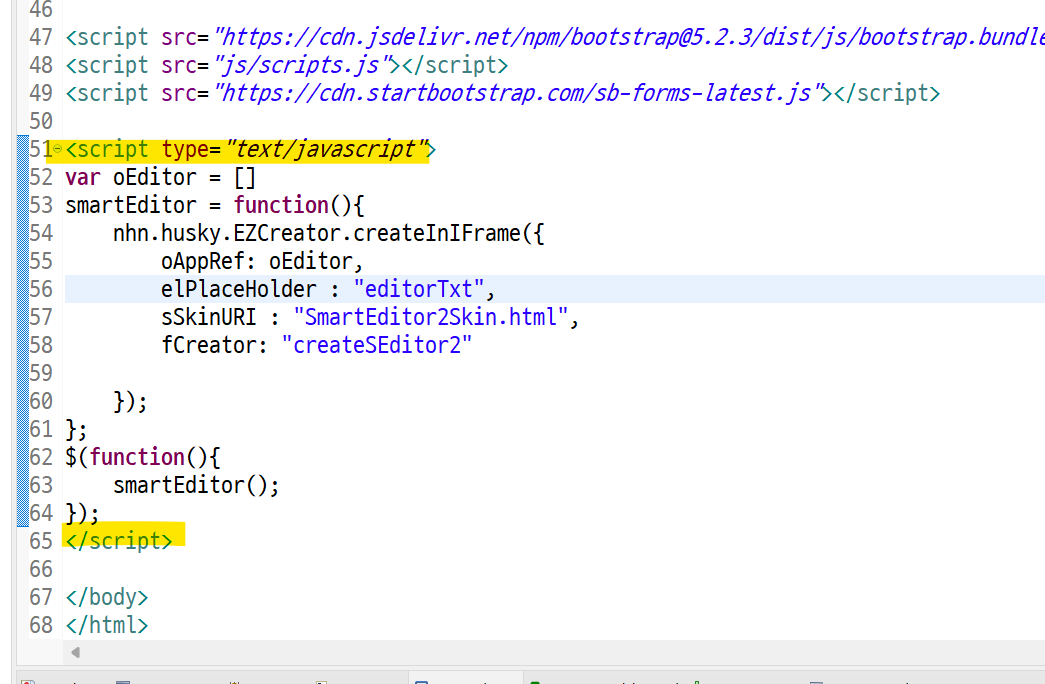Click the highlighted closing </script> tag
Image resolution: width=1045 pixels, height=684 pixels.
pos(119,541)
